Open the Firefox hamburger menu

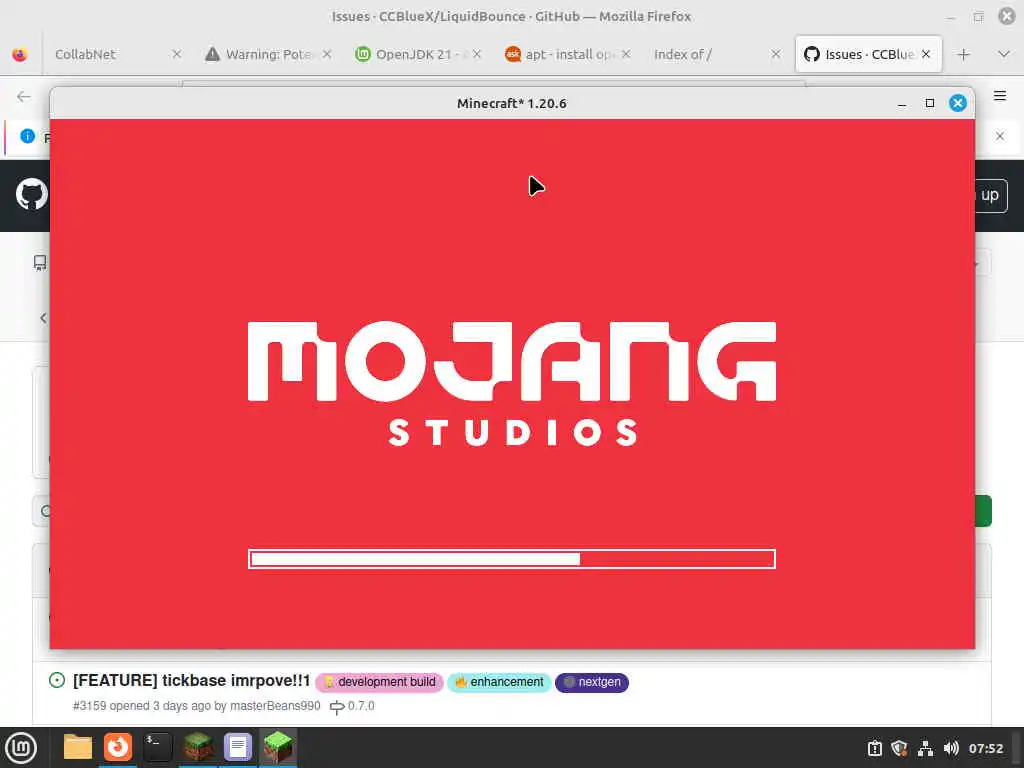pyautogui.click(x=1000, y=96)
